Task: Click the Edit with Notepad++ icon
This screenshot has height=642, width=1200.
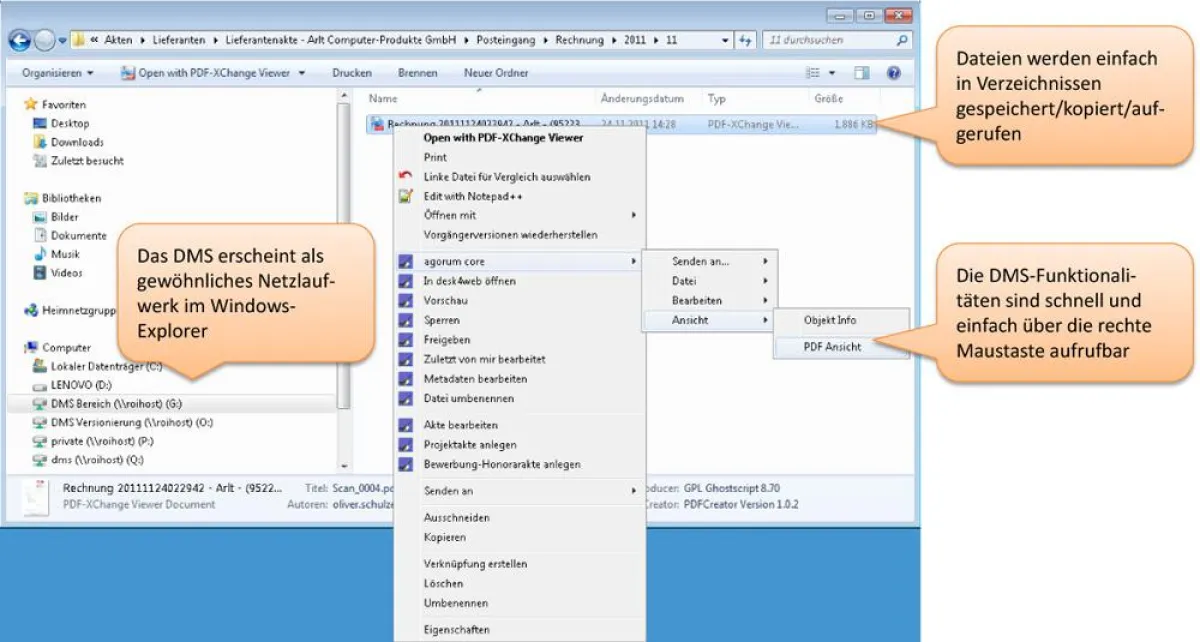Action: (x=405, y=196)
